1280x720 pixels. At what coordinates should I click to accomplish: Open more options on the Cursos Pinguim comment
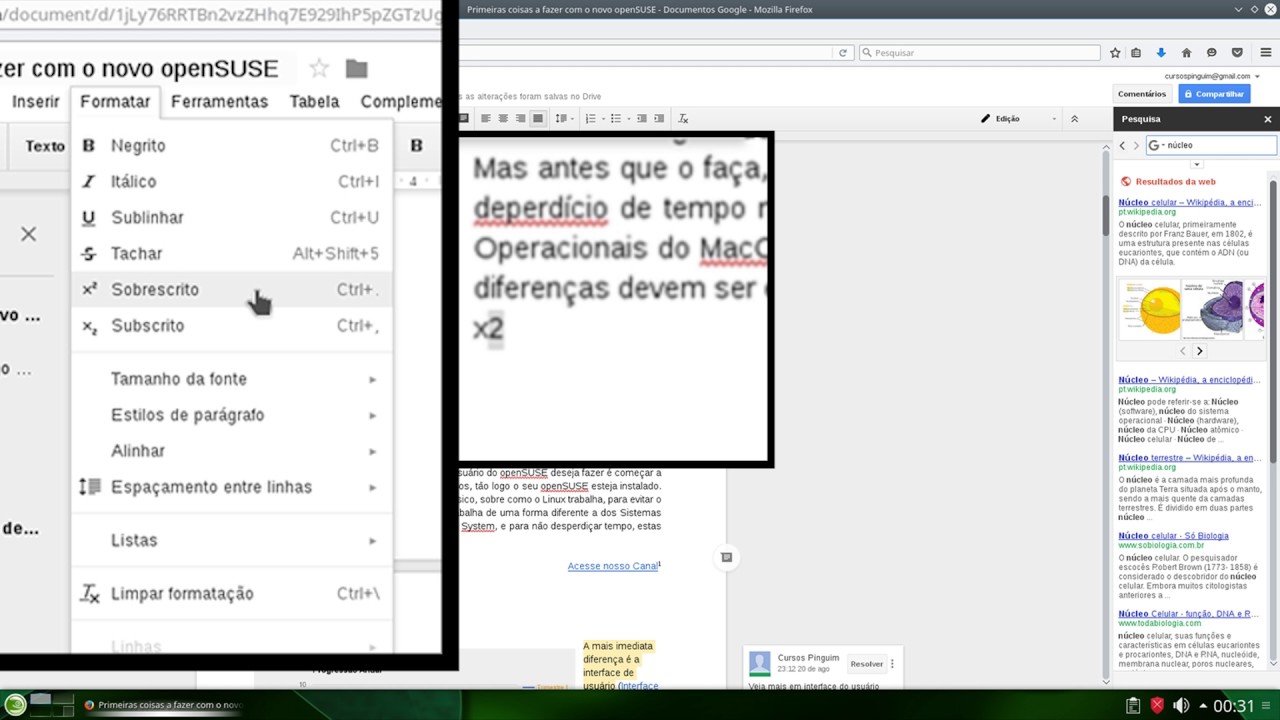[892, 664]
